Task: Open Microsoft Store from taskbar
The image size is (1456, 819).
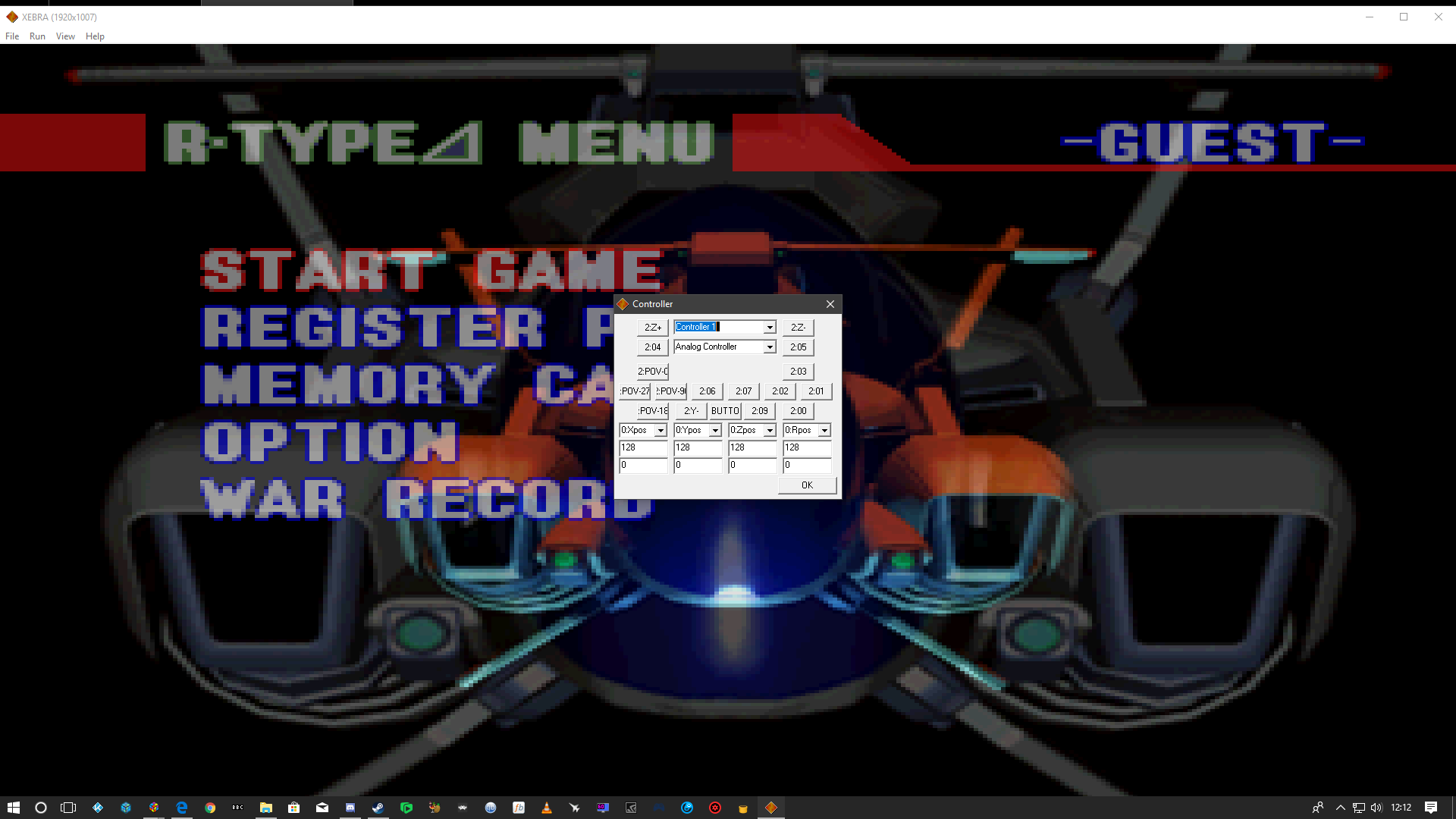Action: [294, 808]
